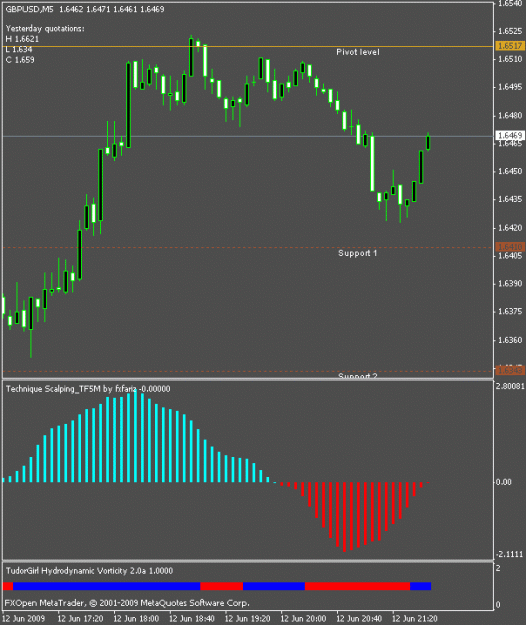526x625 pixels.
Task: Click the -2.1111 histogram scale minimum
Action: pyautogui.click(x=510, y=554)
